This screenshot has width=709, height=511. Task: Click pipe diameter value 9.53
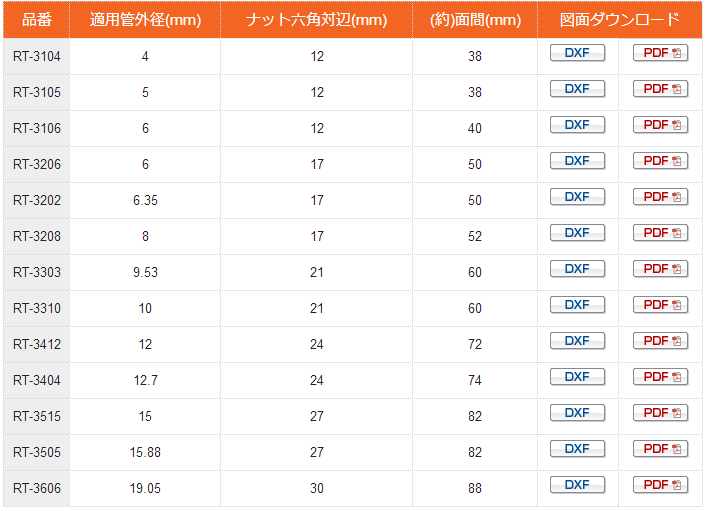point(145,272)
